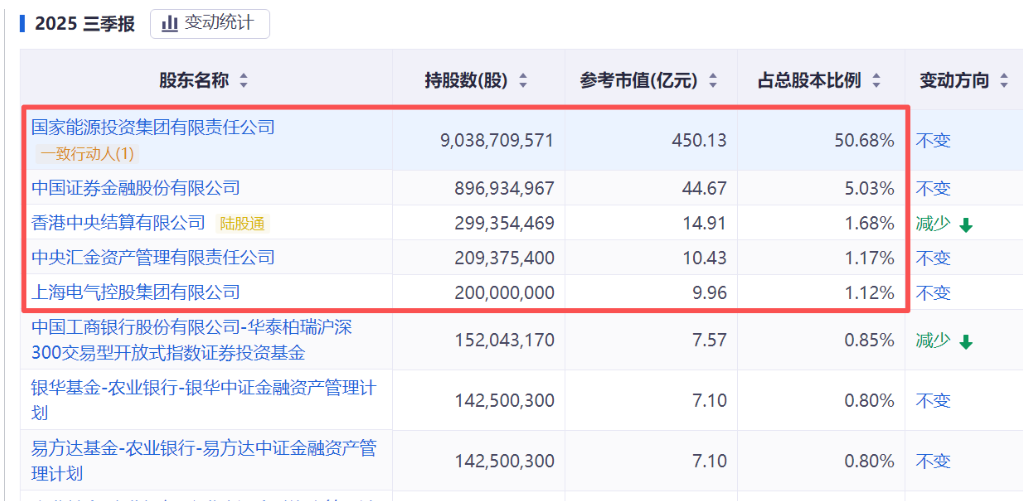1023x501 pixels.
Task: Open 香港中央结算有限公司 link
Action: (118, 222)
